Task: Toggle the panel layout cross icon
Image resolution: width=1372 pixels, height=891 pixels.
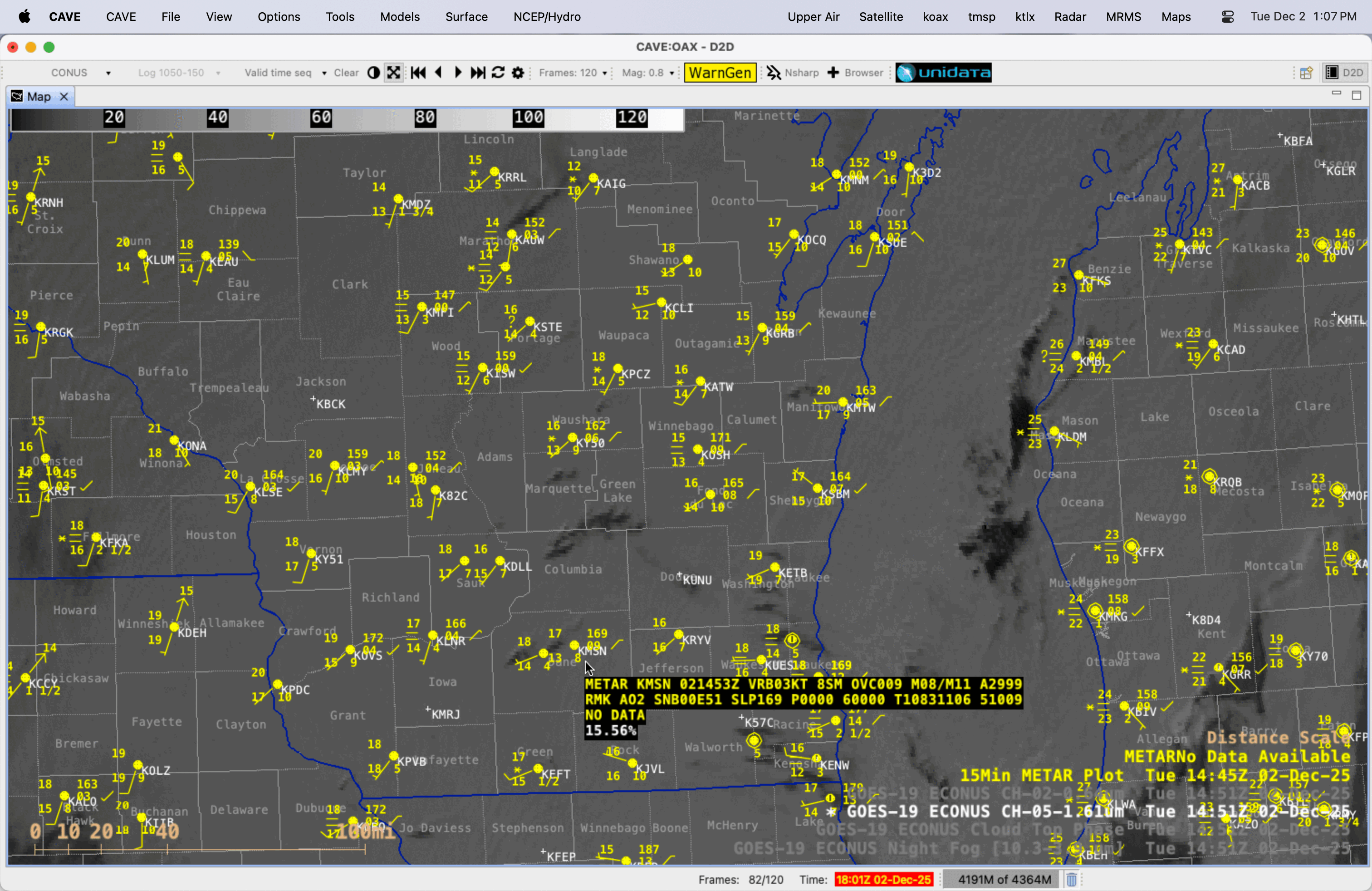Action: [x=393, y=73]
